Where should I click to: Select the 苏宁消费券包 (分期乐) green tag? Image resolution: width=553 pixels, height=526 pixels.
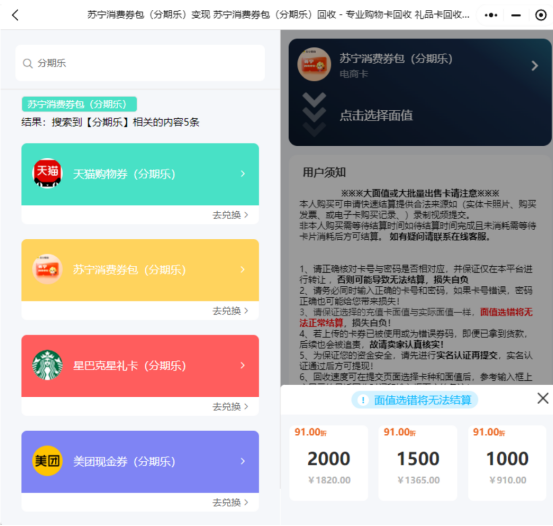[x=79, y=104]
